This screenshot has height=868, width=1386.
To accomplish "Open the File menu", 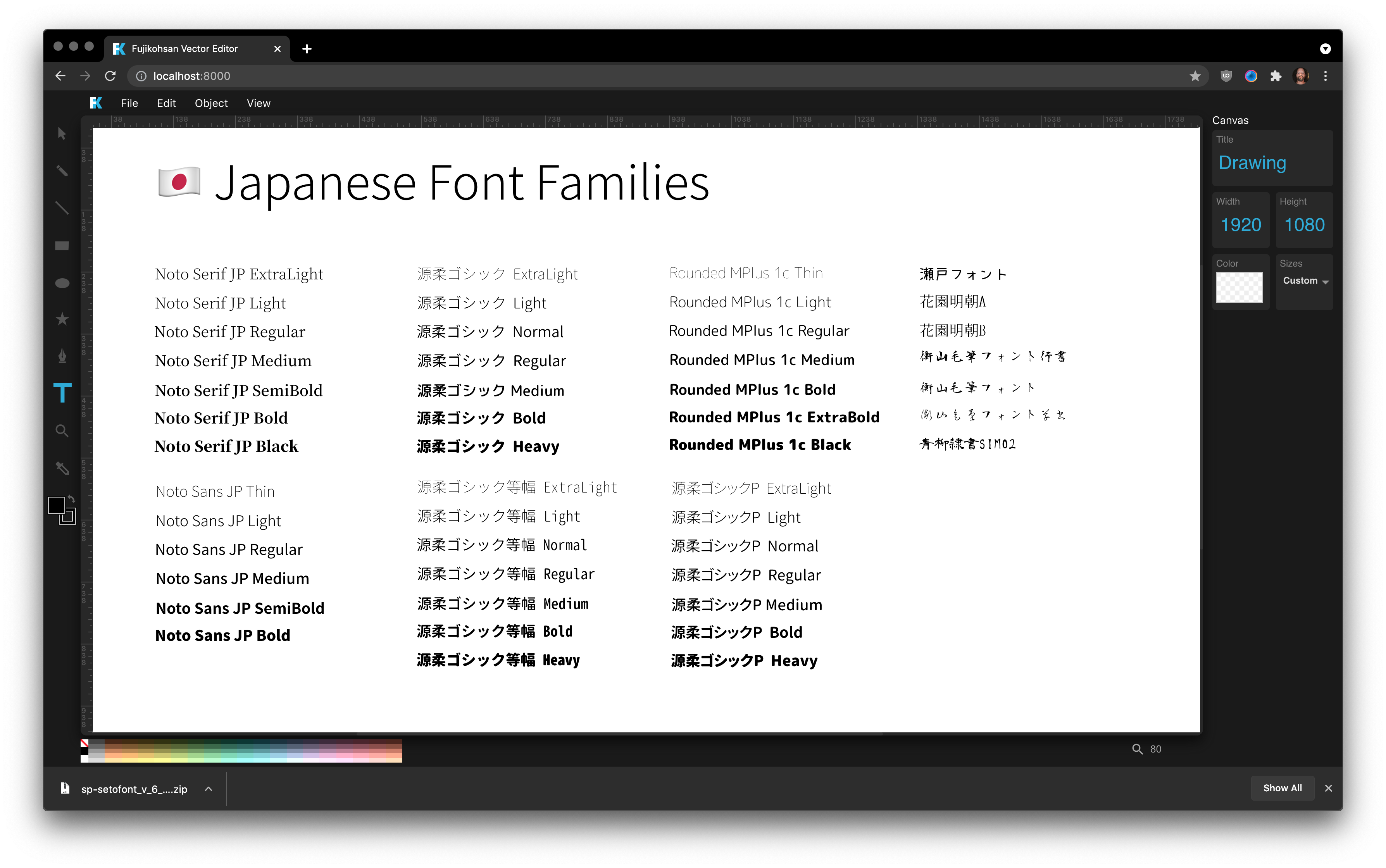I will (129, 103).
